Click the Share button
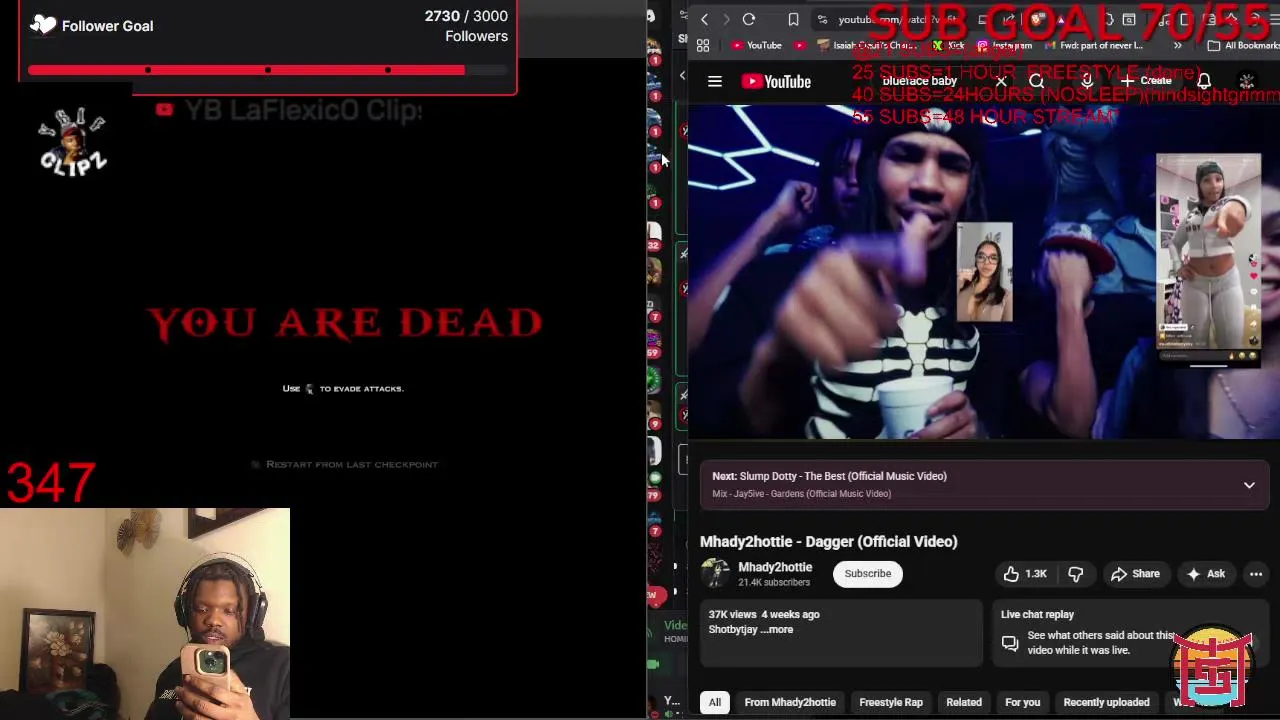1280x720 pixels. pyautogui.click(x=1135, y=574)
